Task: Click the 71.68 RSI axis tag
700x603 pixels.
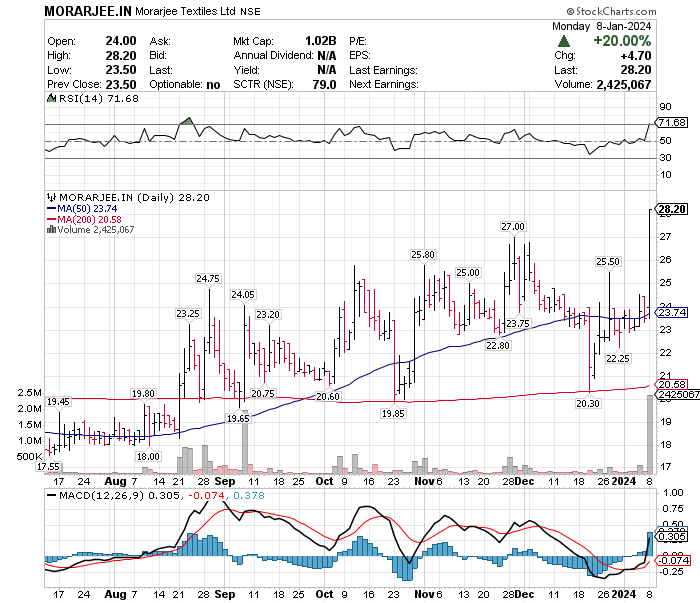Action: (671, 122)
